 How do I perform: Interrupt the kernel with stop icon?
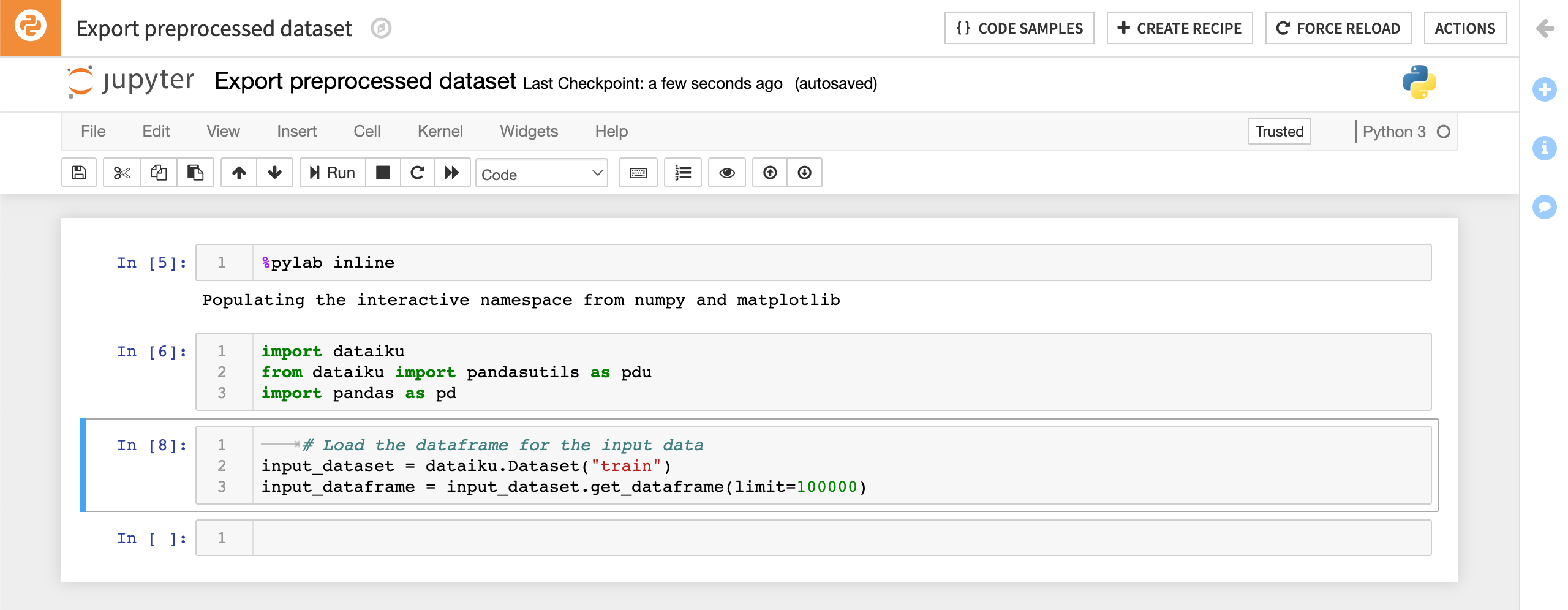click(x=383, y=173)
